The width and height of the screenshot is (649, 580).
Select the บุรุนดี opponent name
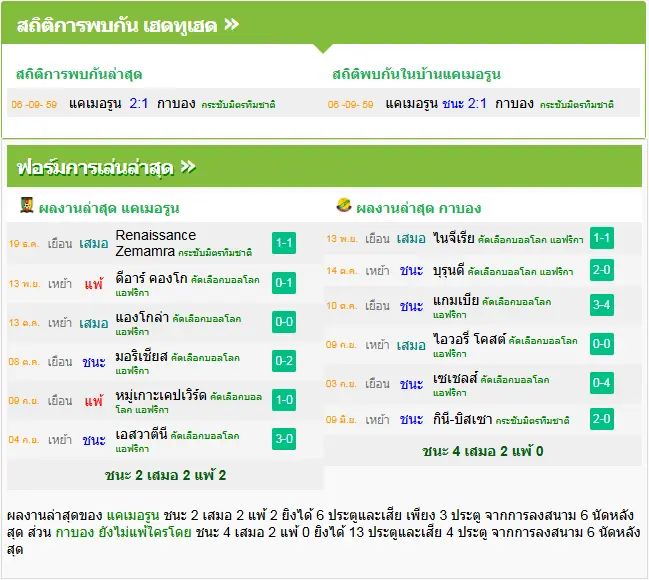(x=449, y=270)
